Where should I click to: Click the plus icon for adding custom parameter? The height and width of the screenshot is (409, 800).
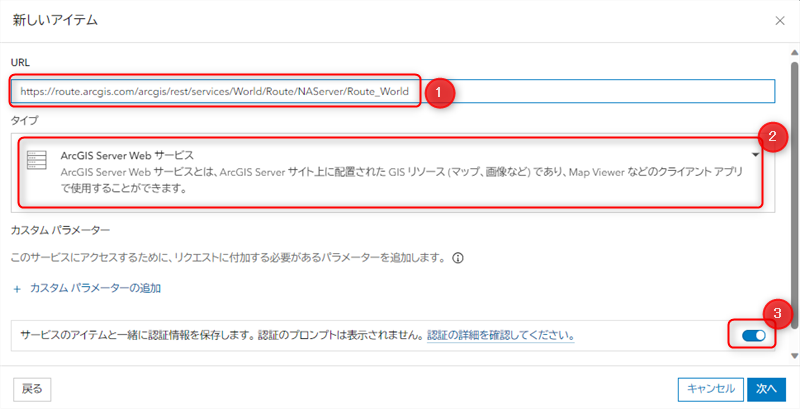click(x=17, y=289)
